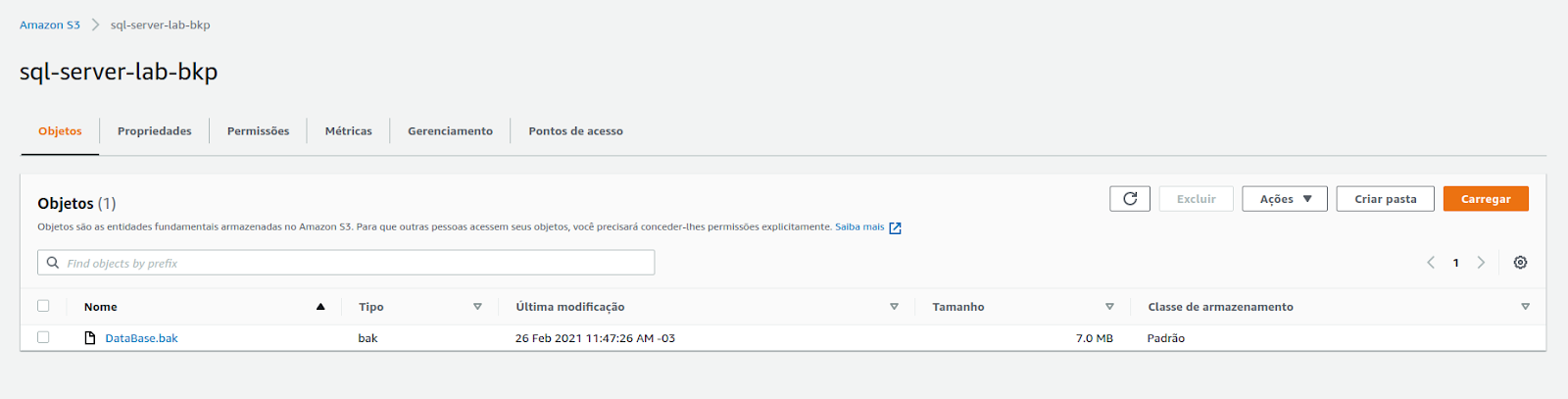
Task: Click the 'bak' type cell
Action: 368,338
